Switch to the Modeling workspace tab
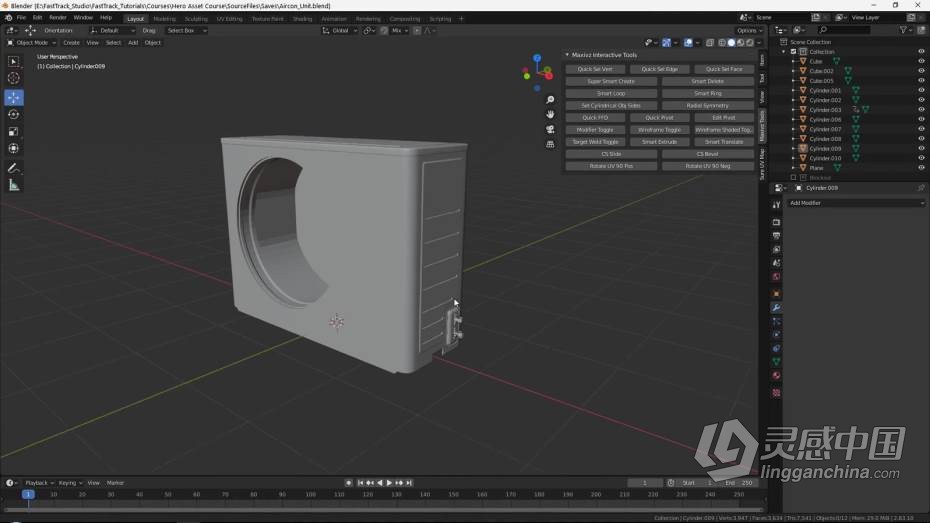The width and height of the screenshot is (930, 523). click(x=164, y=19)
